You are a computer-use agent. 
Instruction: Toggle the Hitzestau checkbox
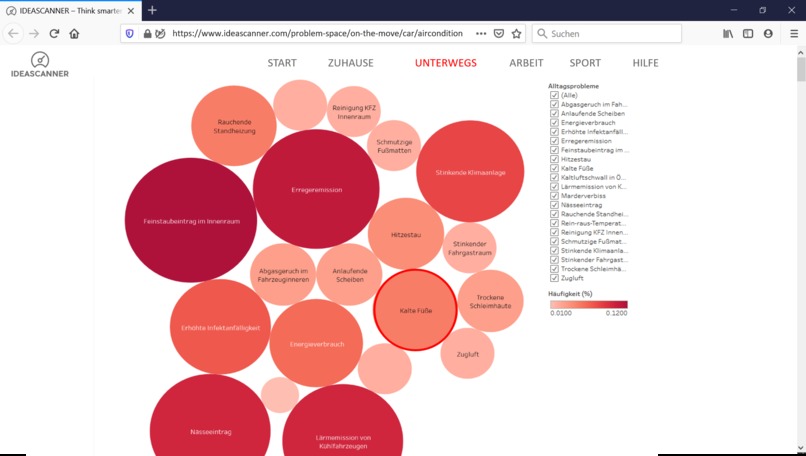[554, 159]
